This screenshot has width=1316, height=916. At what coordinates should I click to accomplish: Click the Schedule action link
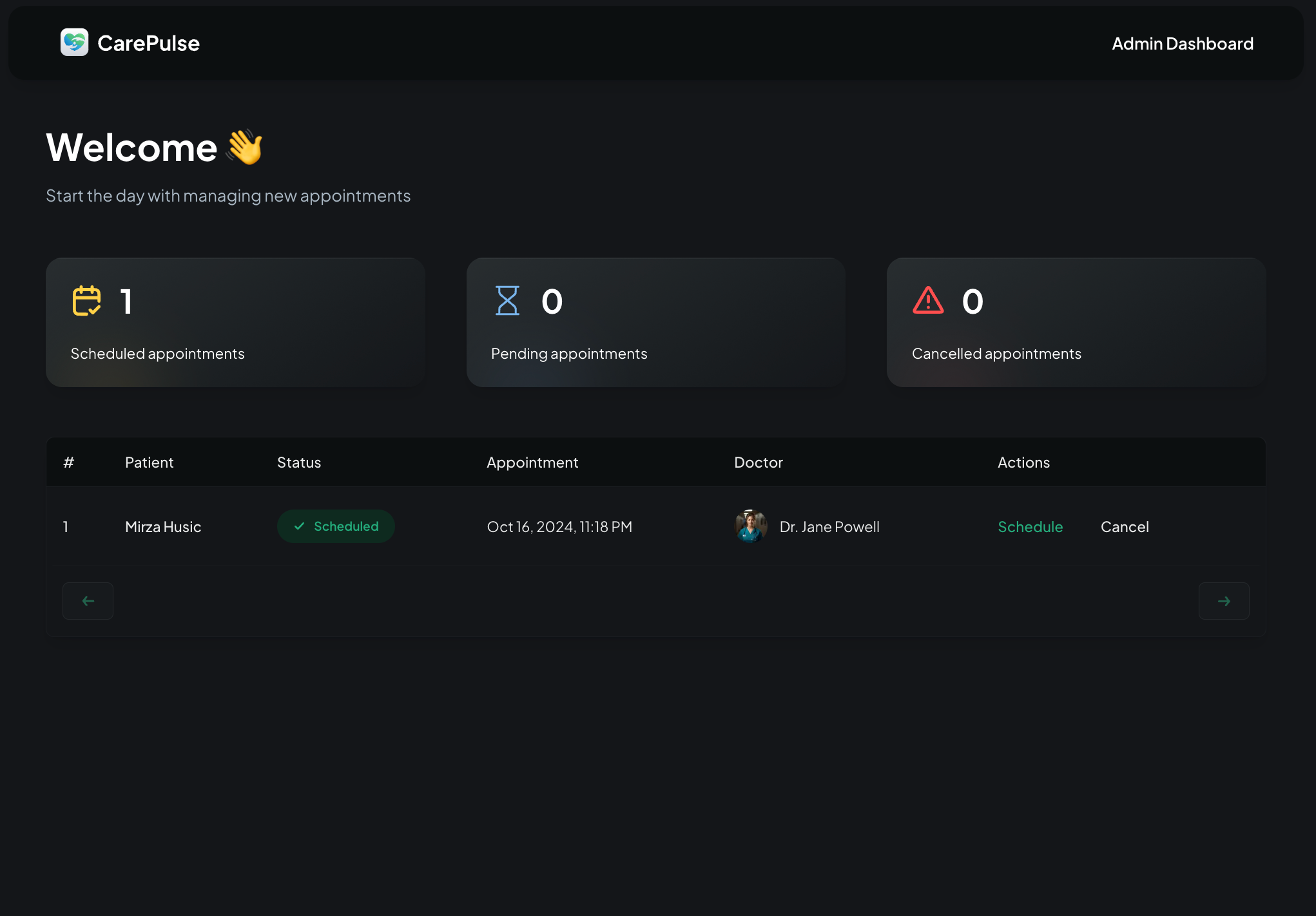pos(1030,526)
